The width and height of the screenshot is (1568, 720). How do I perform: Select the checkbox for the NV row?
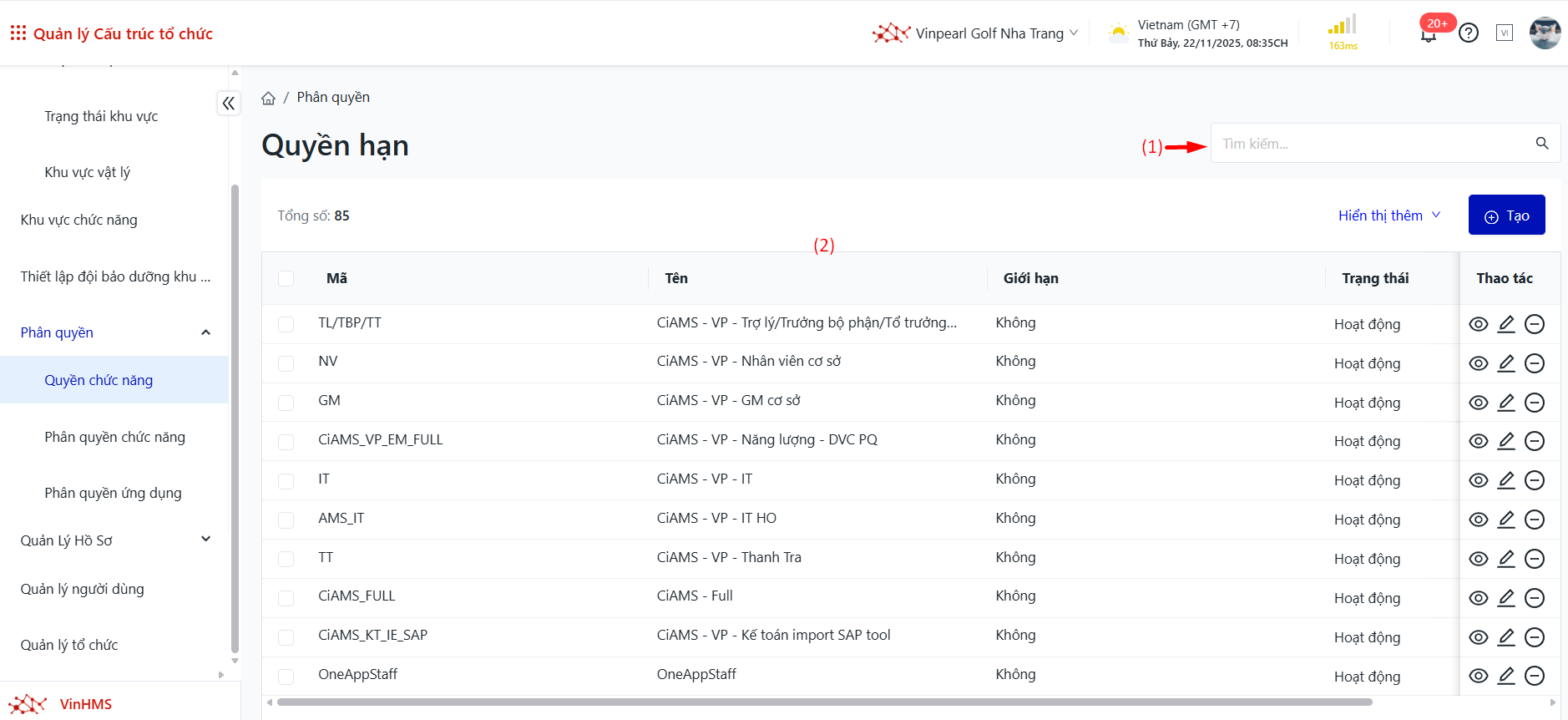point(286,363)
